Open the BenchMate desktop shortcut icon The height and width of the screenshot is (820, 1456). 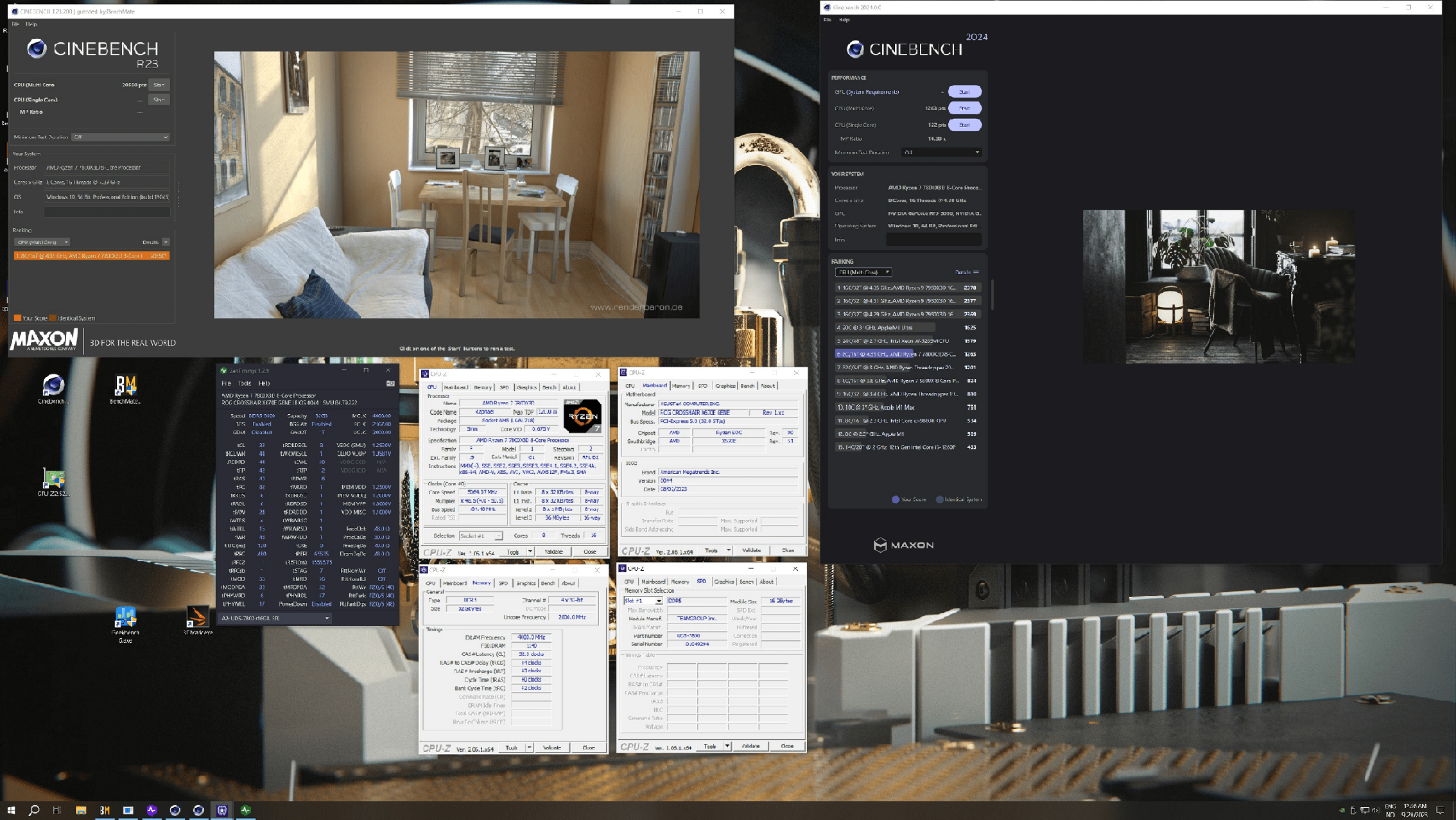[125, 389]
